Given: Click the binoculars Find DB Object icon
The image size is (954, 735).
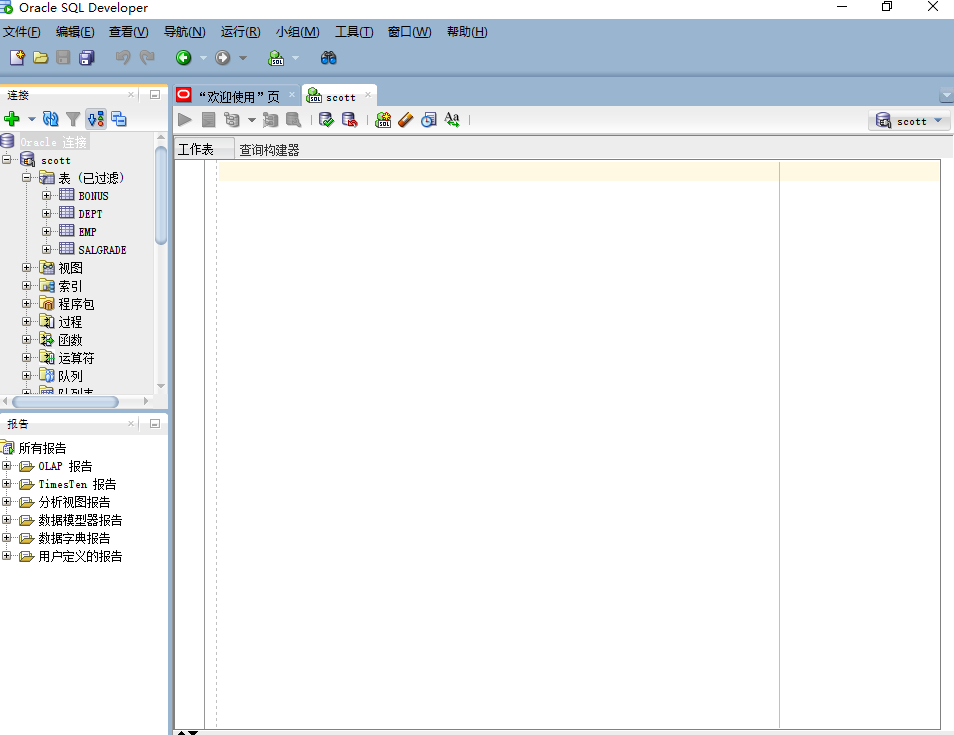Looking at the screenshot, I should pyautogui.click(x=329, y=58).
